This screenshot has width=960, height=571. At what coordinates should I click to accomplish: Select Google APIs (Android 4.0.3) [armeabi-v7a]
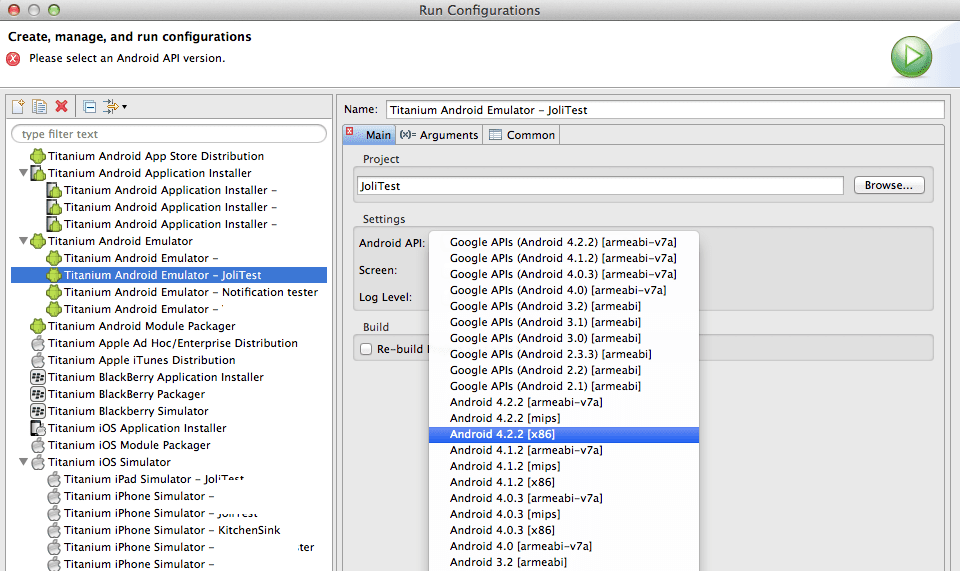564,274
